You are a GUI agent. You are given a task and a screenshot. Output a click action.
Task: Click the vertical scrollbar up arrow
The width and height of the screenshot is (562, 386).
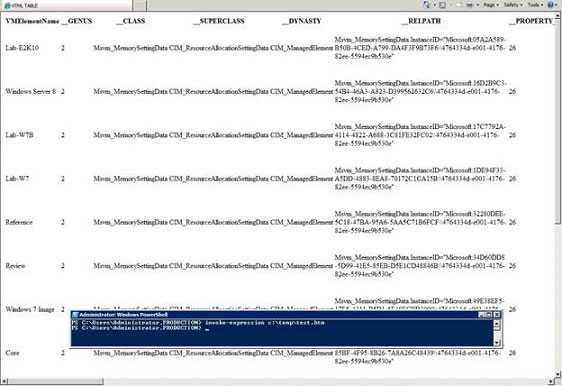558,15
